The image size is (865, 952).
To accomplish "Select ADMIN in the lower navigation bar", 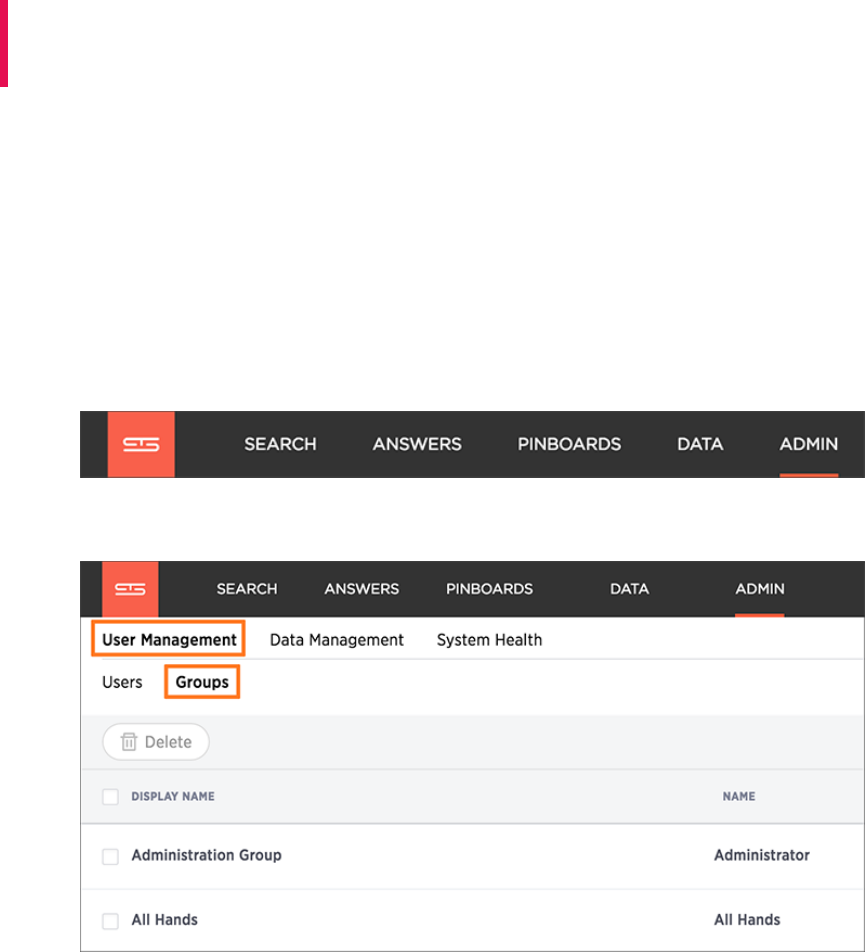I will point(760,589).
